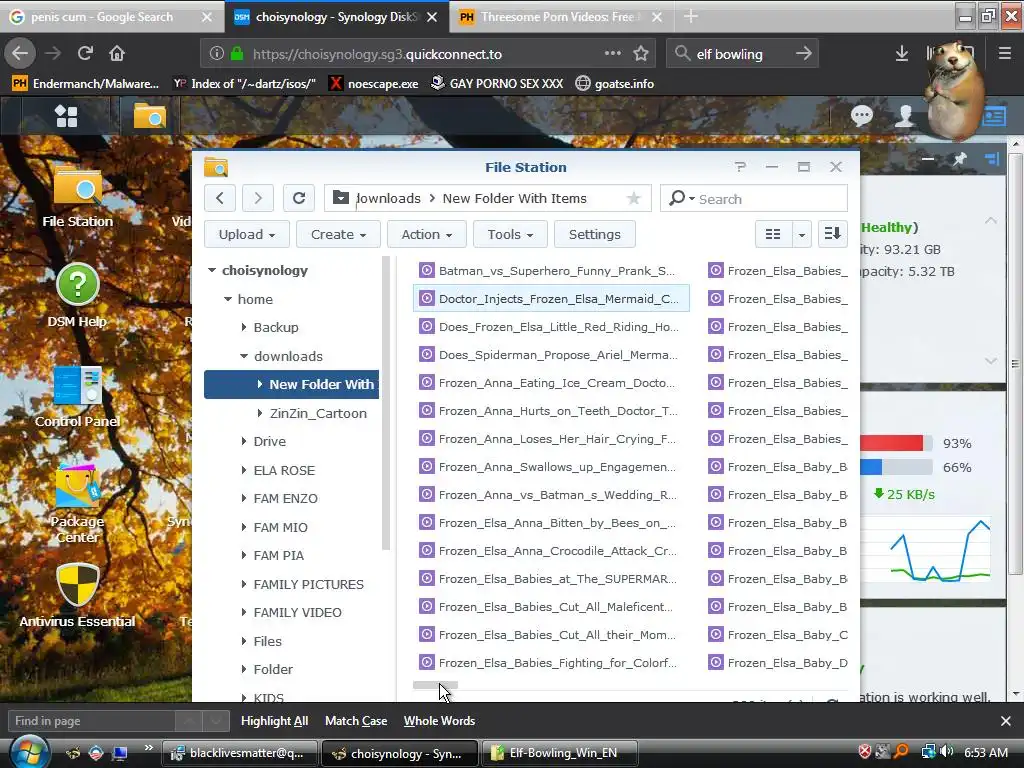This screenshot has width=1024, height=768.
Task: Open the Package Center desktop icon
Action: (x=77, y=503)
